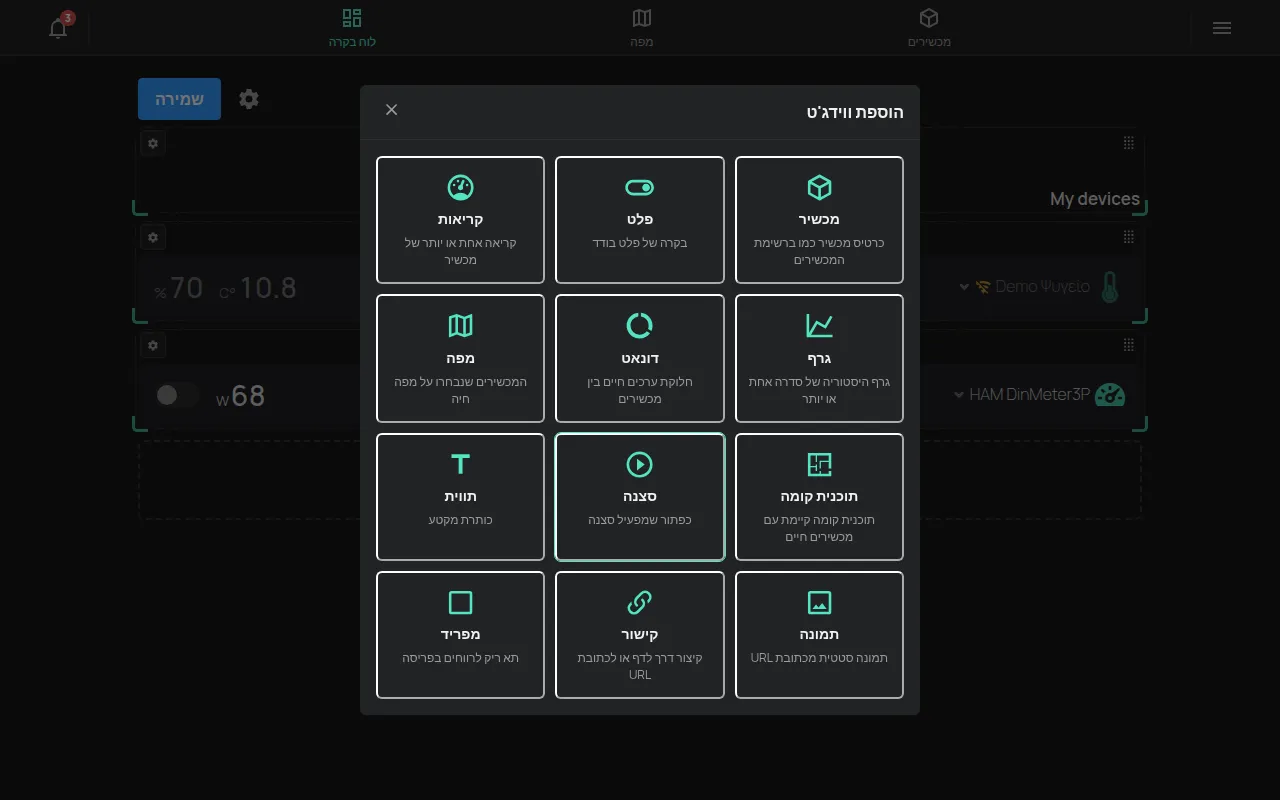Screen dimensions: 1280x800
Task: Click the שמירה save button
Action: click(179, 99)
